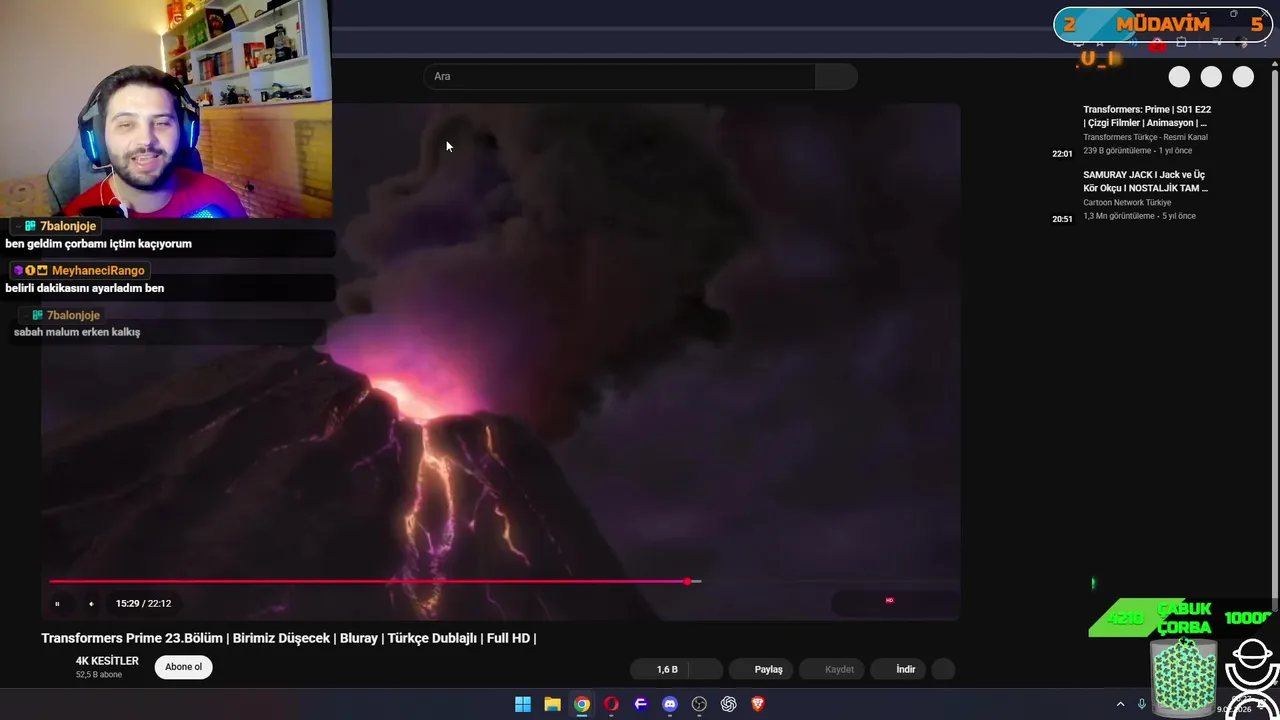Click the 22:01 duration thumbnail badge
Image resolution: width=1280 pixels, height=720 pixels.
point(1062,154)
